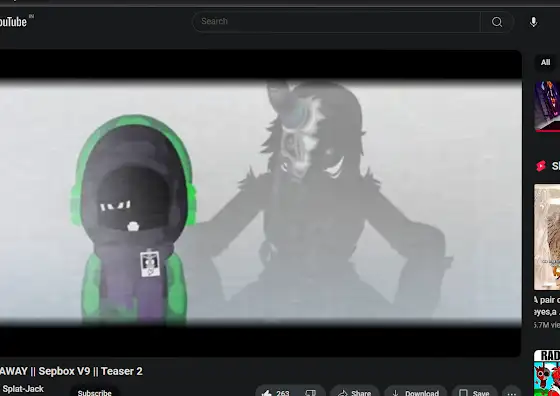The image size is (560, 396).
Task: Open the Splat-Jack channel link
Action: click(x=23, y=389)
